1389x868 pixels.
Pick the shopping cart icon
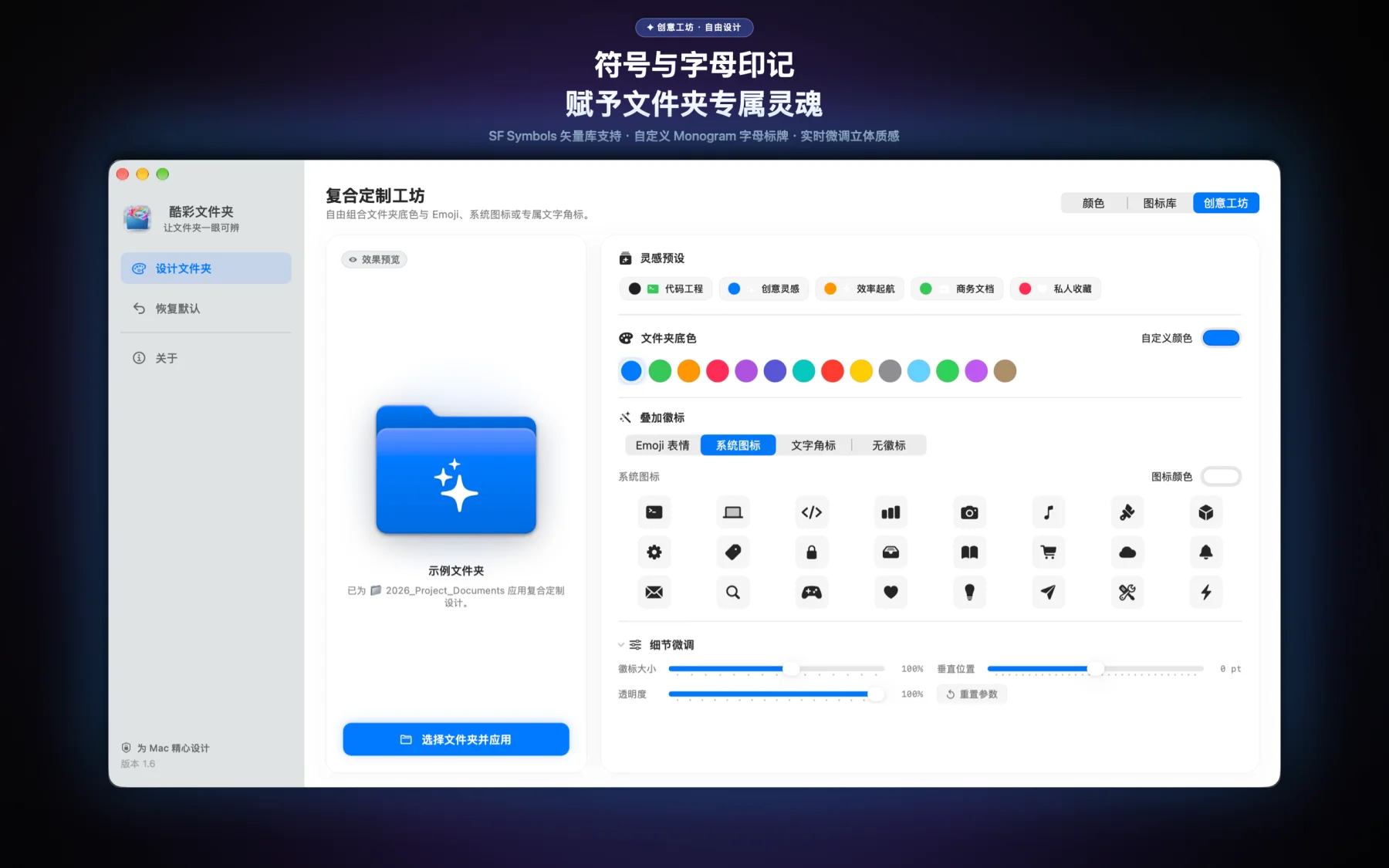(1048, 552)
